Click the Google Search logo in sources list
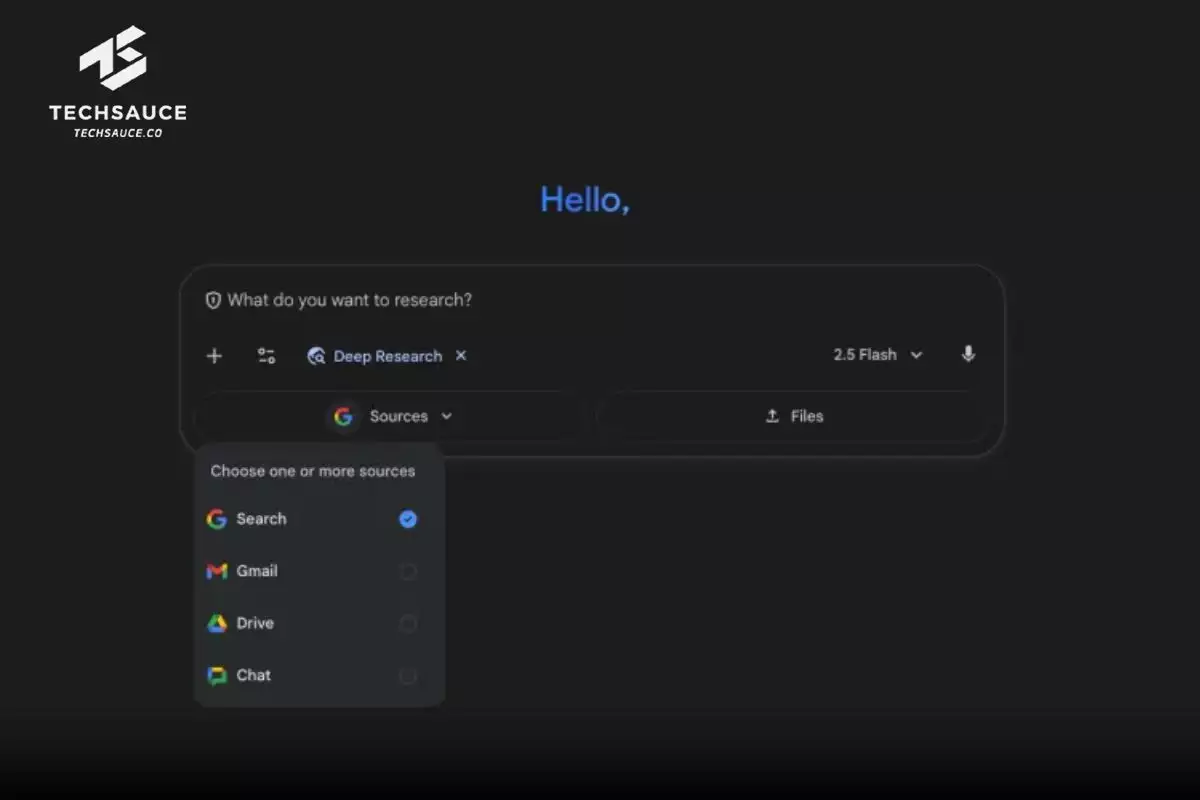The image size is (1200, 800). (x=217, y=519)
